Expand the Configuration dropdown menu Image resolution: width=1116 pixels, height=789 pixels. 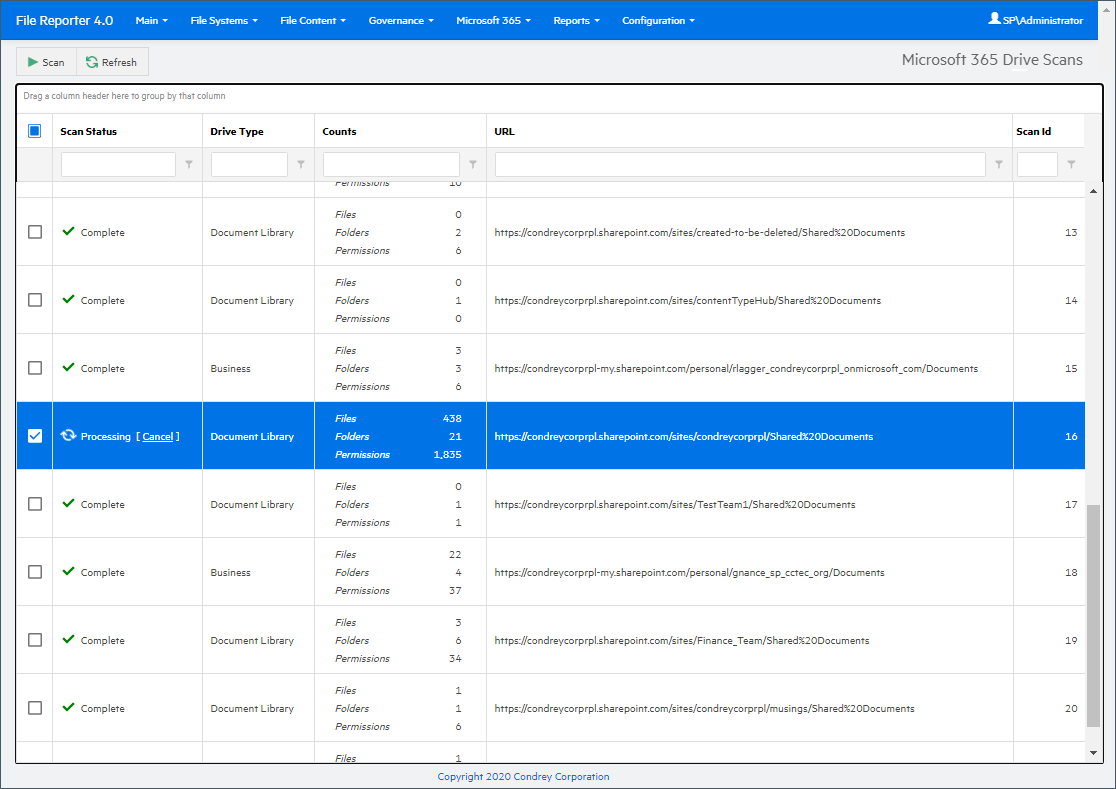coord(658,20)
